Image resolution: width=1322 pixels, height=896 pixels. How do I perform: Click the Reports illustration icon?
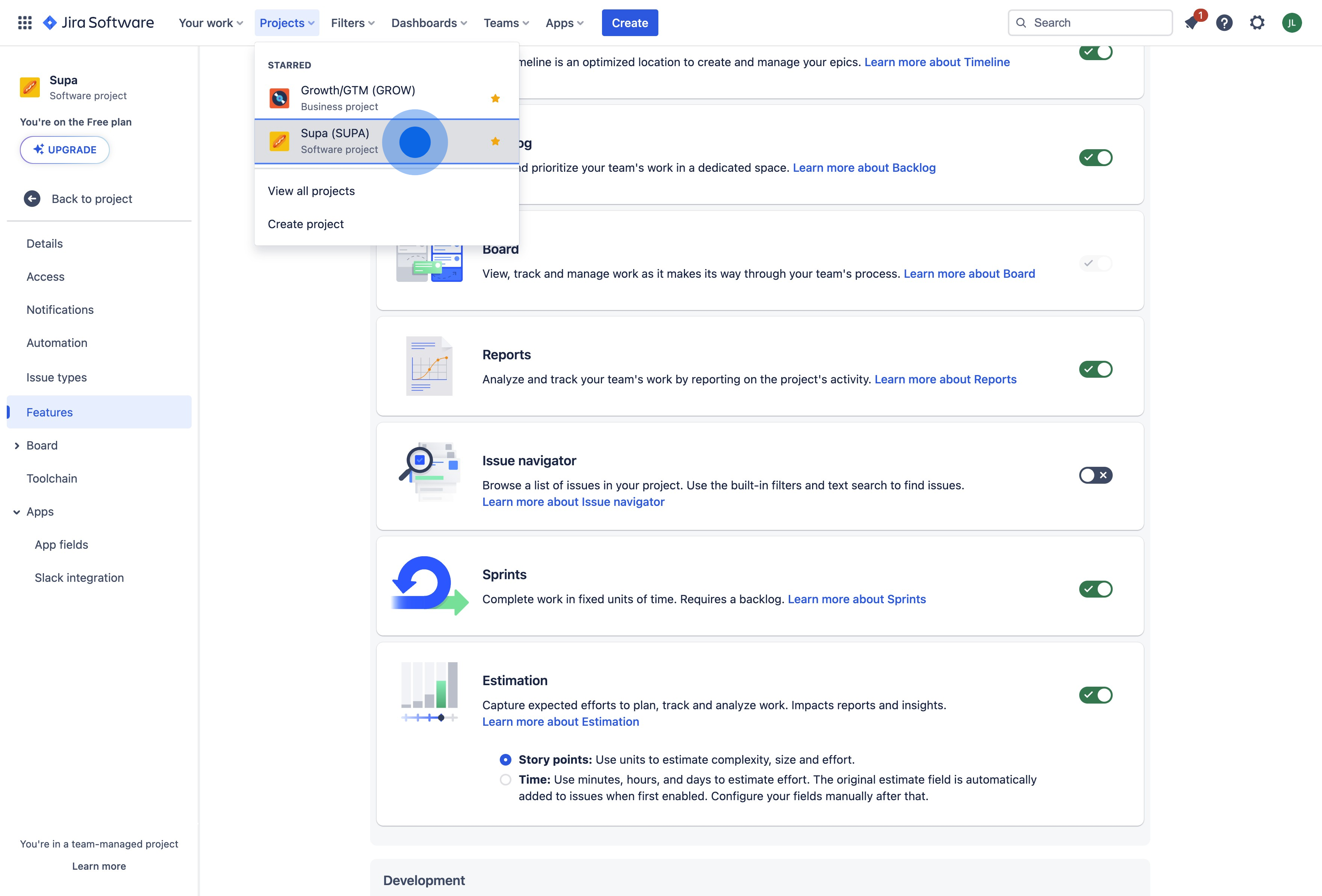coord(430,366)
